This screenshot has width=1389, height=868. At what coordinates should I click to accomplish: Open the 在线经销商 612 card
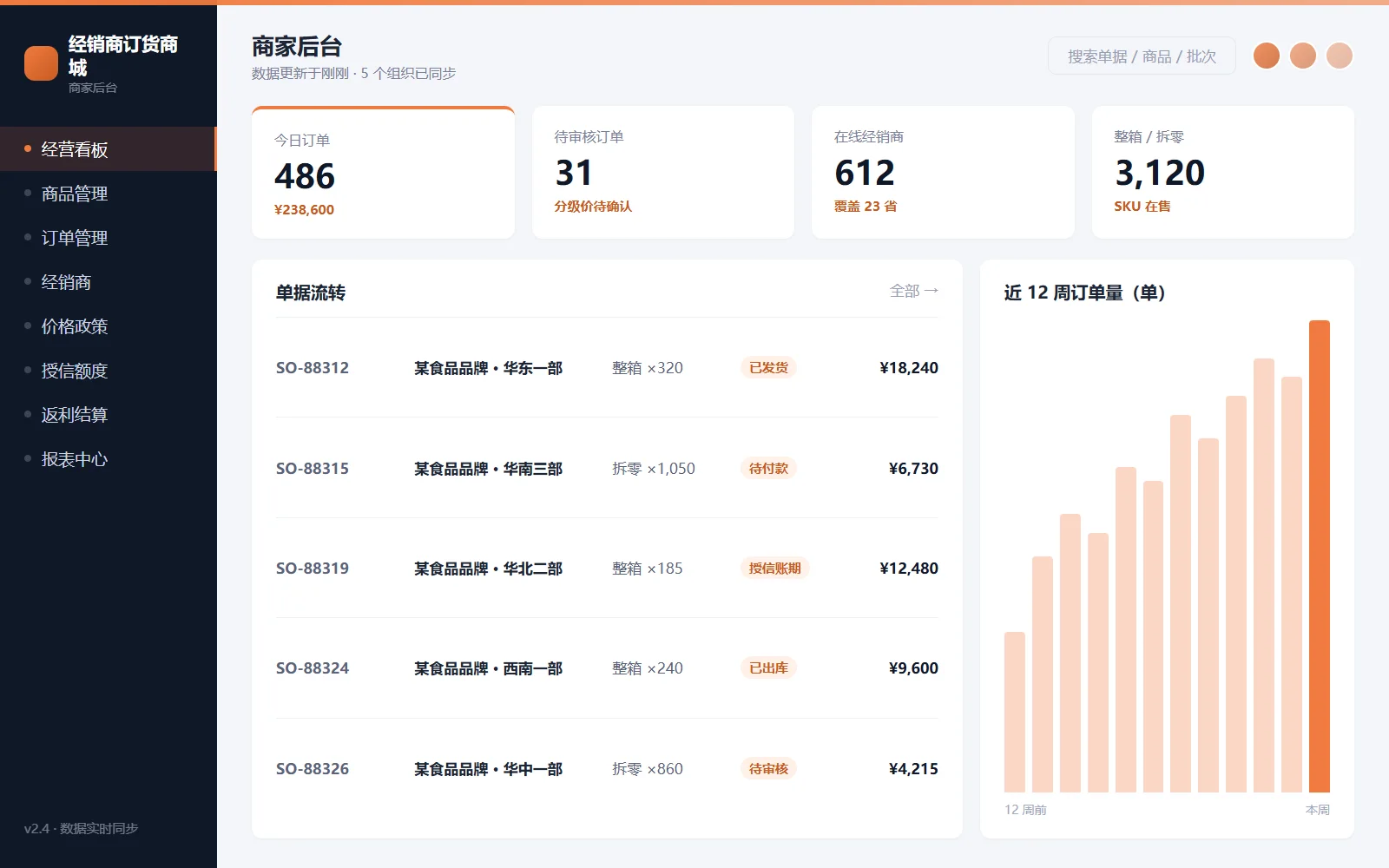pyautogui.click(x=943, y=172)
